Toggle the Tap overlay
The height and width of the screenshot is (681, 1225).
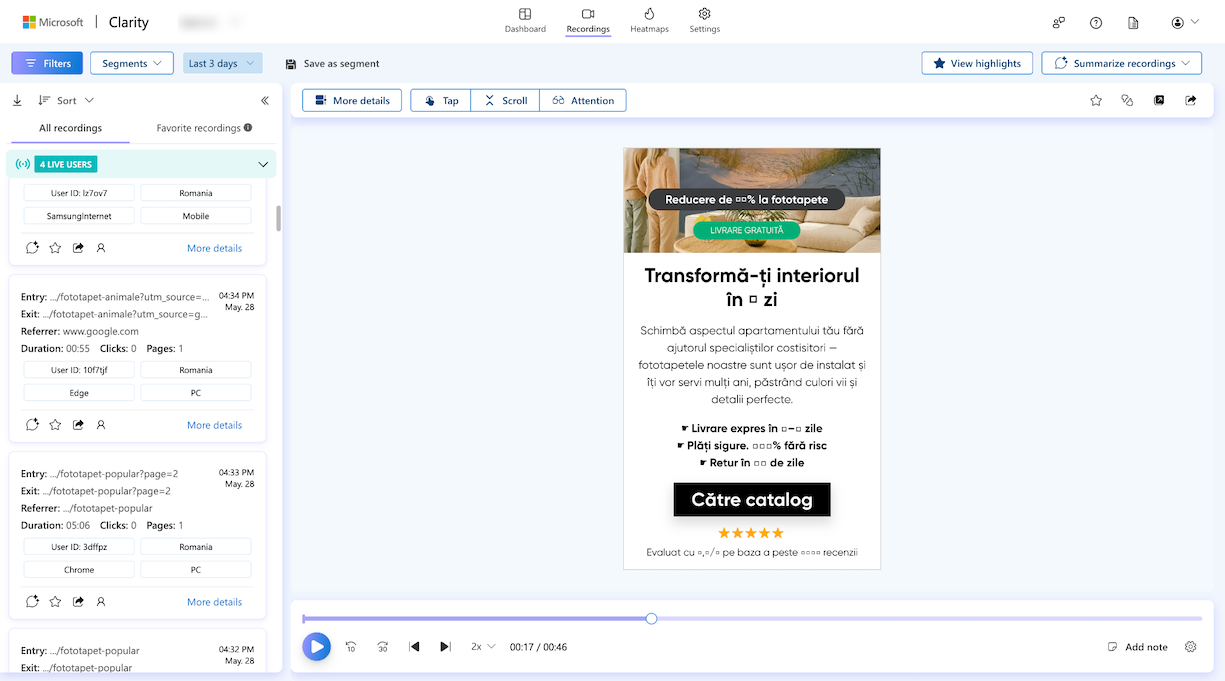click(441, 100)
